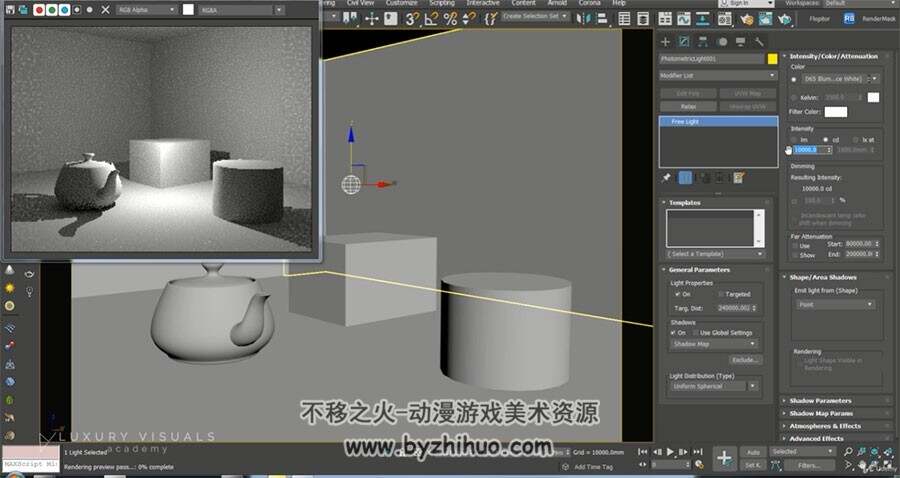Image resolution: width=900 pixels, height=478 pixels.
Task: Click the large Set Keys plus button
Action: pyautogui.click(x=724, y=458)
